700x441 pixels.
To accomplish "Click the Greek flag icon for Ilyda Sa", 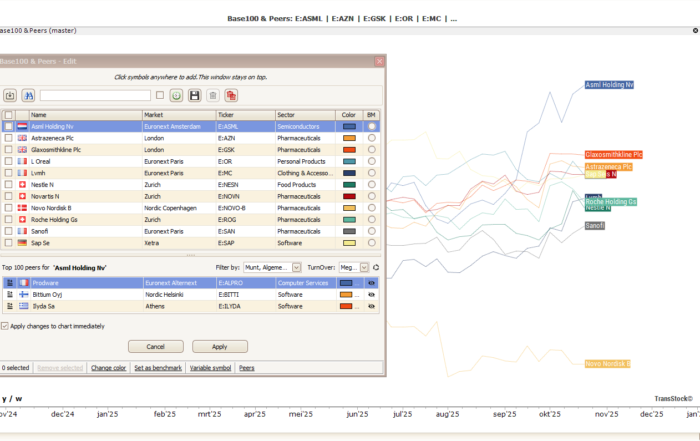I will click(x=24, y=306).
